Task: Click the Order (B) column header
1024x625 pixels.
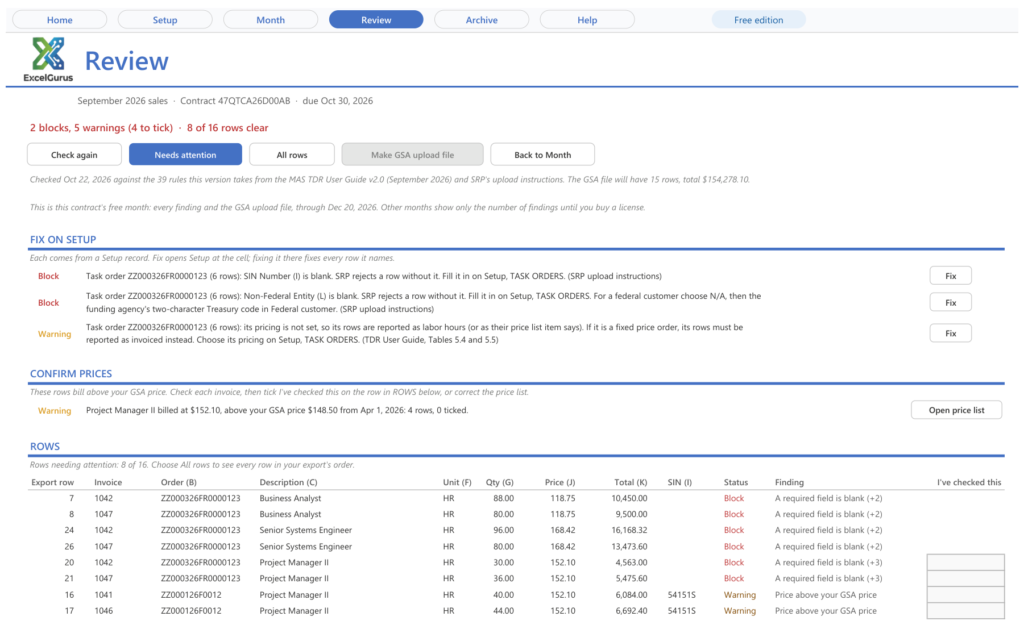Action: click(x=178, y=482)
